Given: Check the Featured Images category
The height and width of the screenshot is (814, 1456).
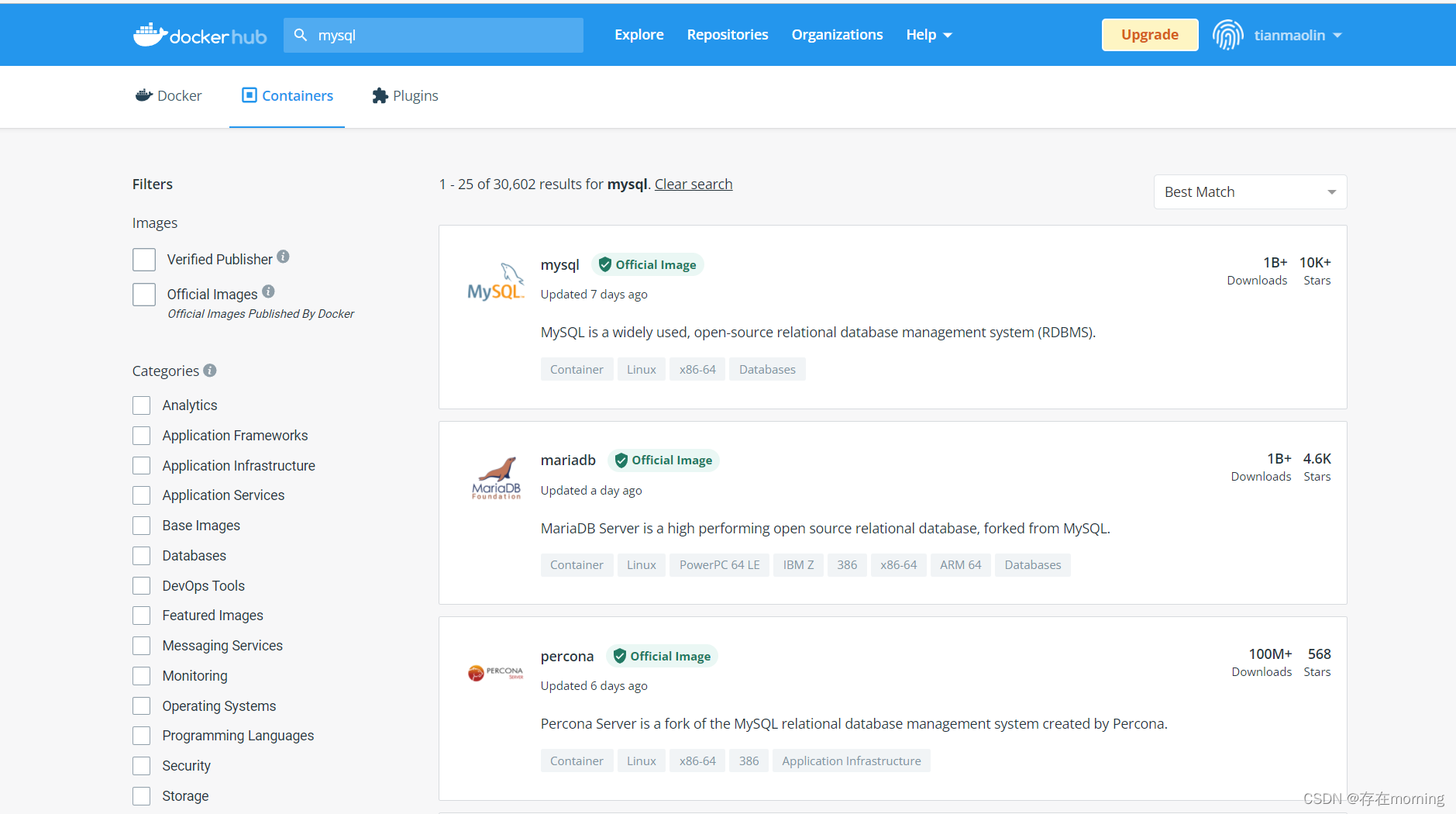Looking at the screenshot, I should [x=141, y=616].
